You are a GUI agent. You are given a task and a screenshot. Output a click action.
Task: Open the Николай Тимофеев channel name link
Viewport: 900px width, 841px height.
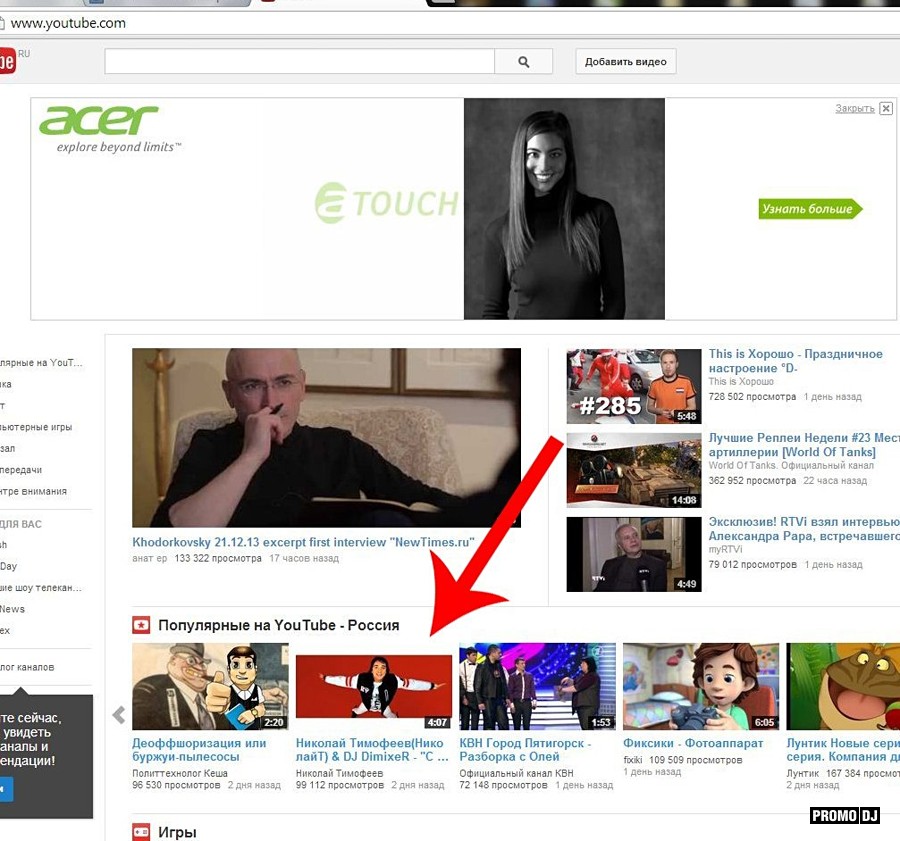pos(339,773)
